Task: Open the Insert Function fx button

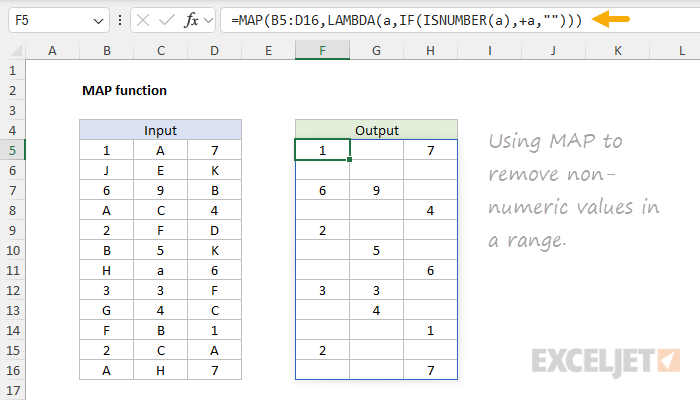Action: pos(191,20)
